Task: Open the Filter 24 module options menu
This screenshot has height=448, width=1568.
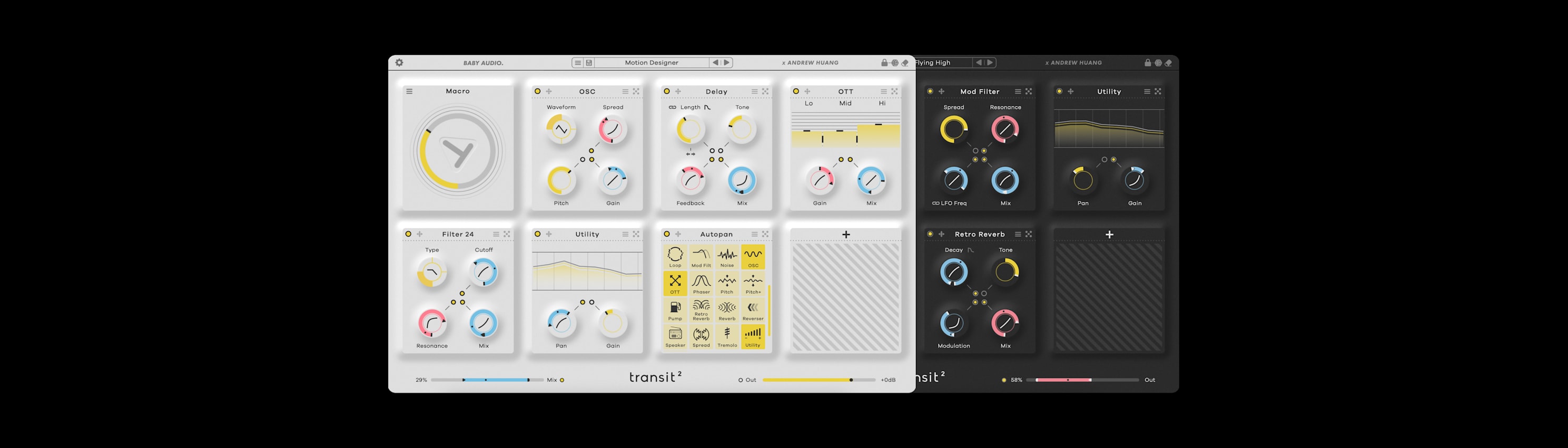Action: point(496,235)
